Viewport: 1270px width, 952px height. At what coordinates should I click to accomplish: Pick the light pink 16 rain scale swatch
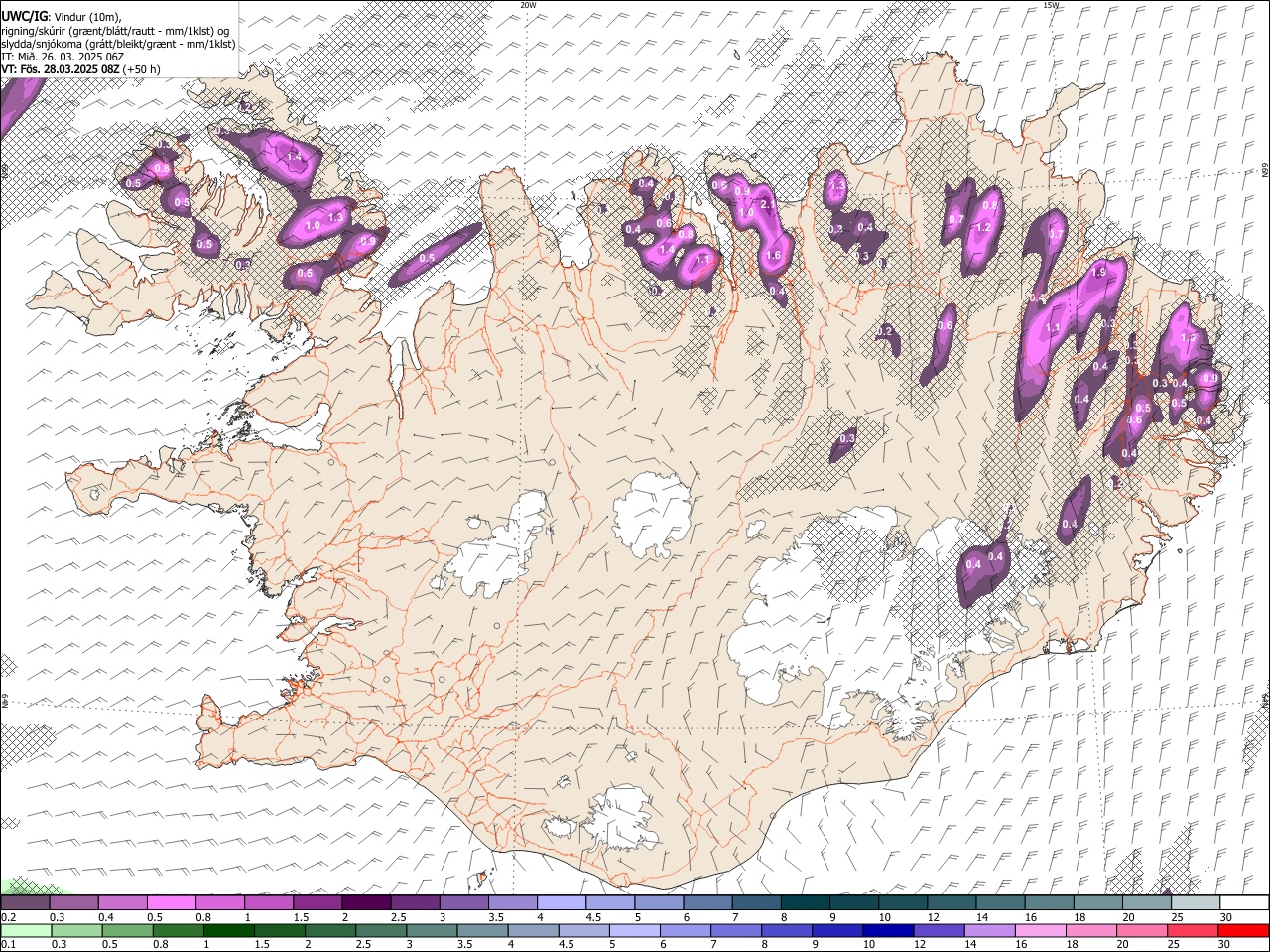1039,931
